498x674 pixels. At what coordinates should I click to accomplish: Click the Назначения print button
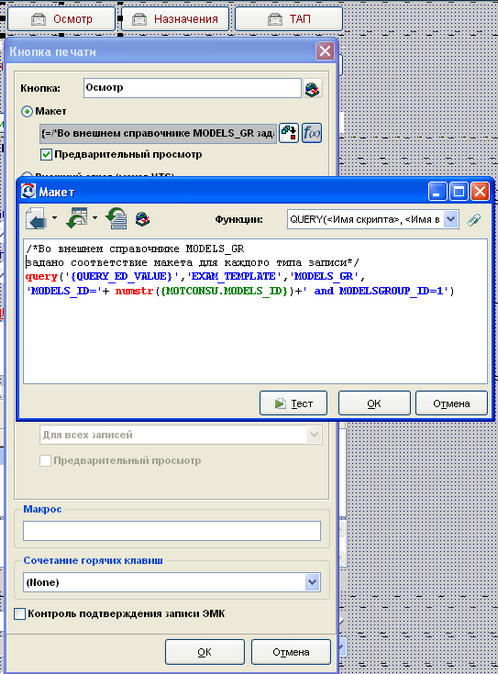[x=175, y=19]
